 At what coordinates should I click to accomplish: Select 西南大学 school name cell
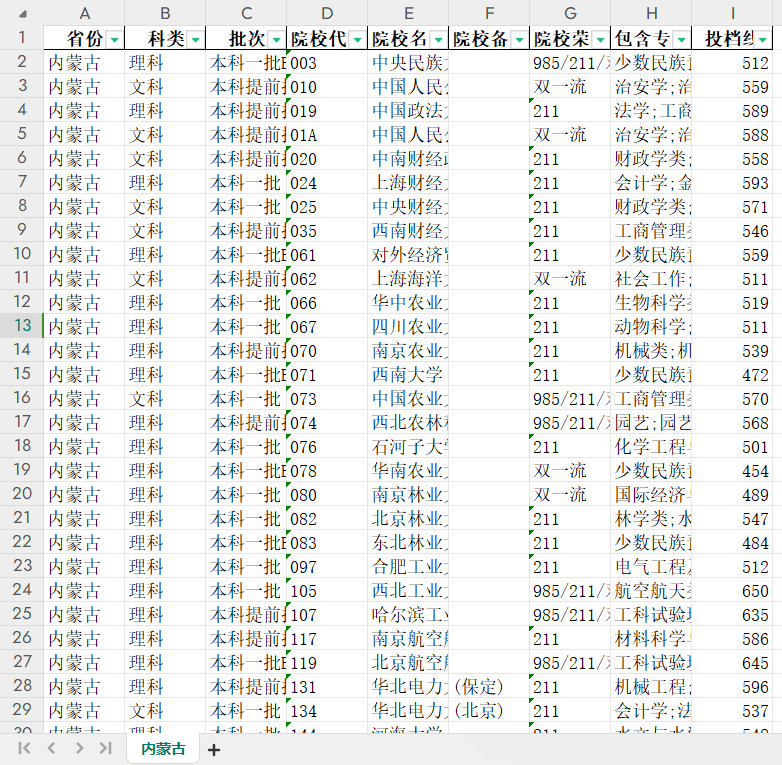point(408,374)
